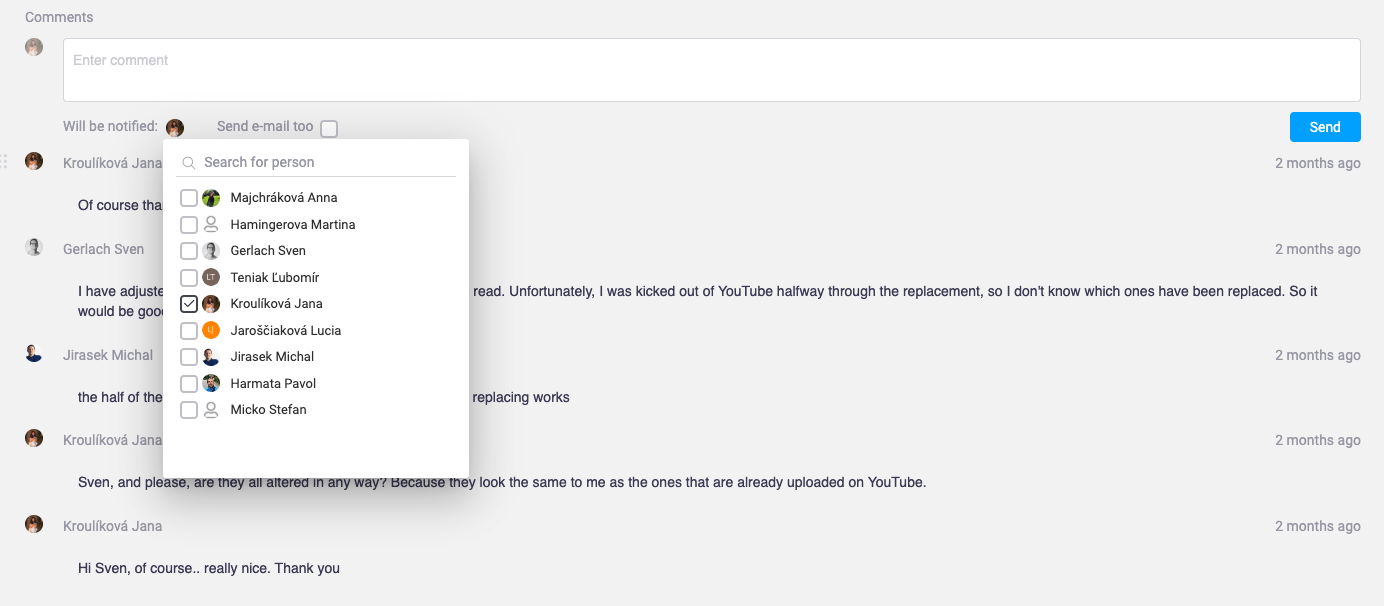This screenshot has width=1384, height=606.
Task: Click the magnifier icon in person search
Action: (189, 163)
